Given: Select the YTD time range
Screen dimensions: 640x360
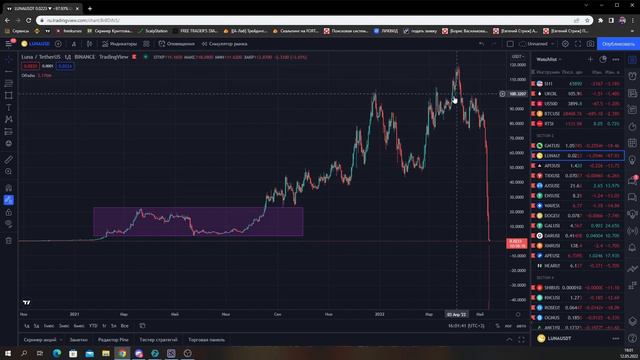Looking at the screenshot, I should click(93, 326).
